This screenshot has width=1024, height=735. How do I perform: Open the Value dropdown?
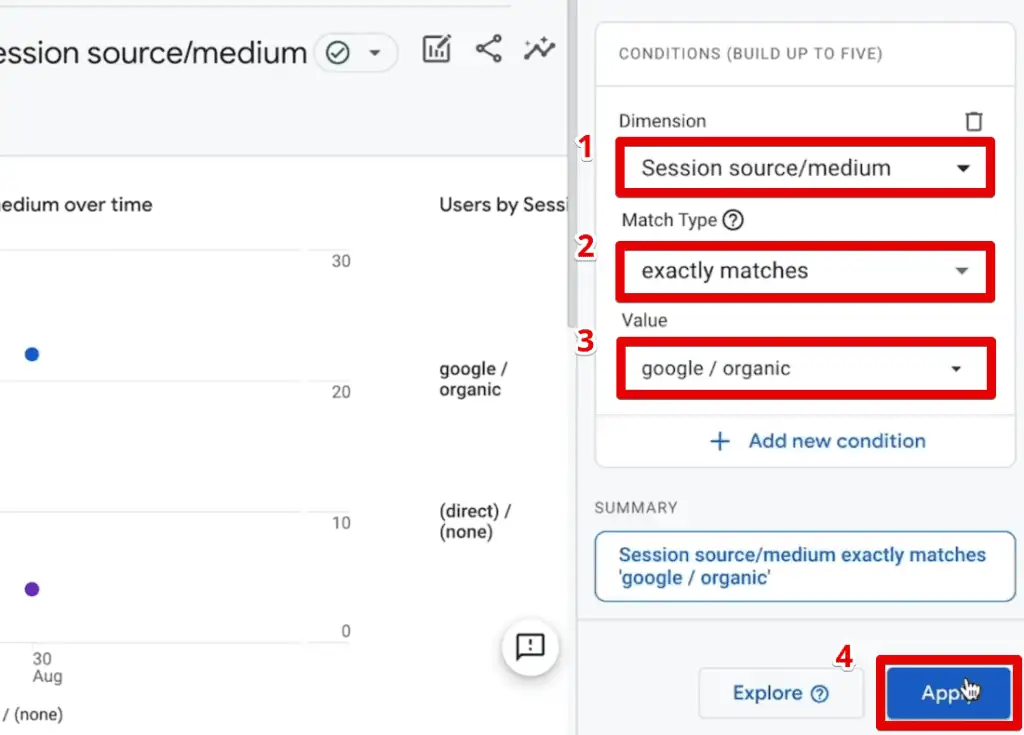point(805,368)
